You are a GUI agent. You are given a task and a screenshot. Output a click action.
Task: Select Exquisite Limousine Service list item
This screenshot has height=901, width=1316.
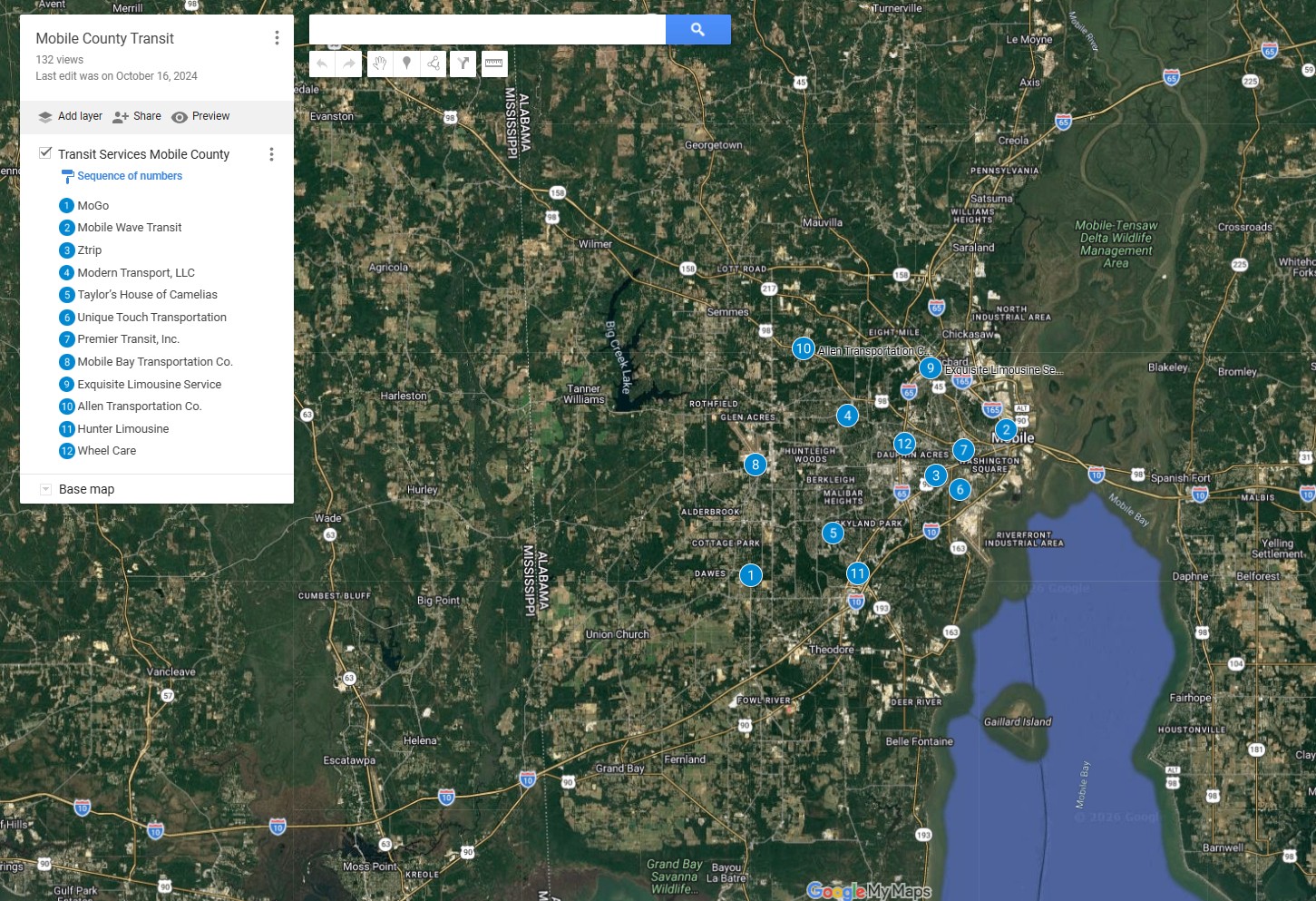pos(150,385)
